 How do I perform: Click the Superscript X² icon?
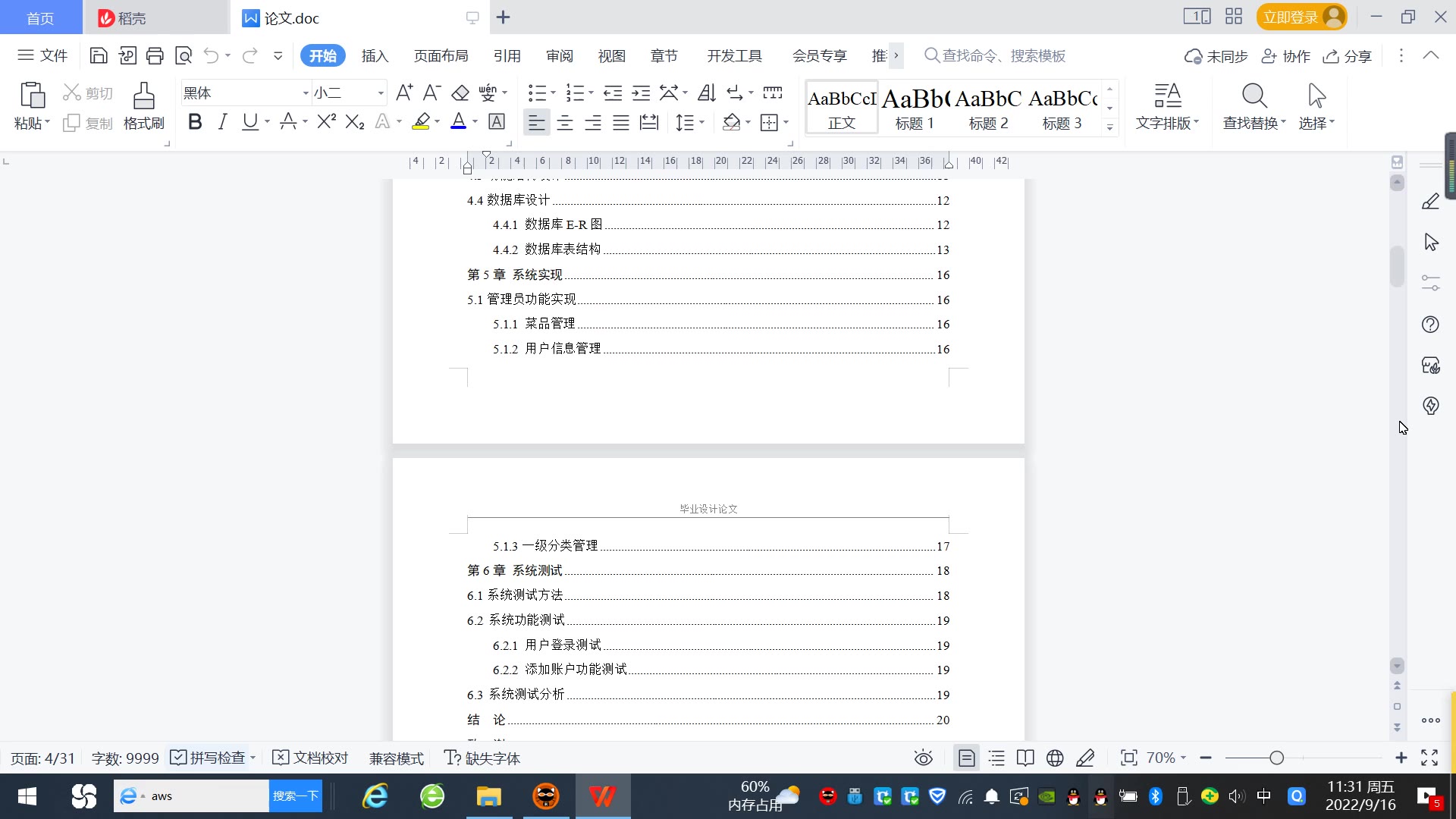[326, 122]
